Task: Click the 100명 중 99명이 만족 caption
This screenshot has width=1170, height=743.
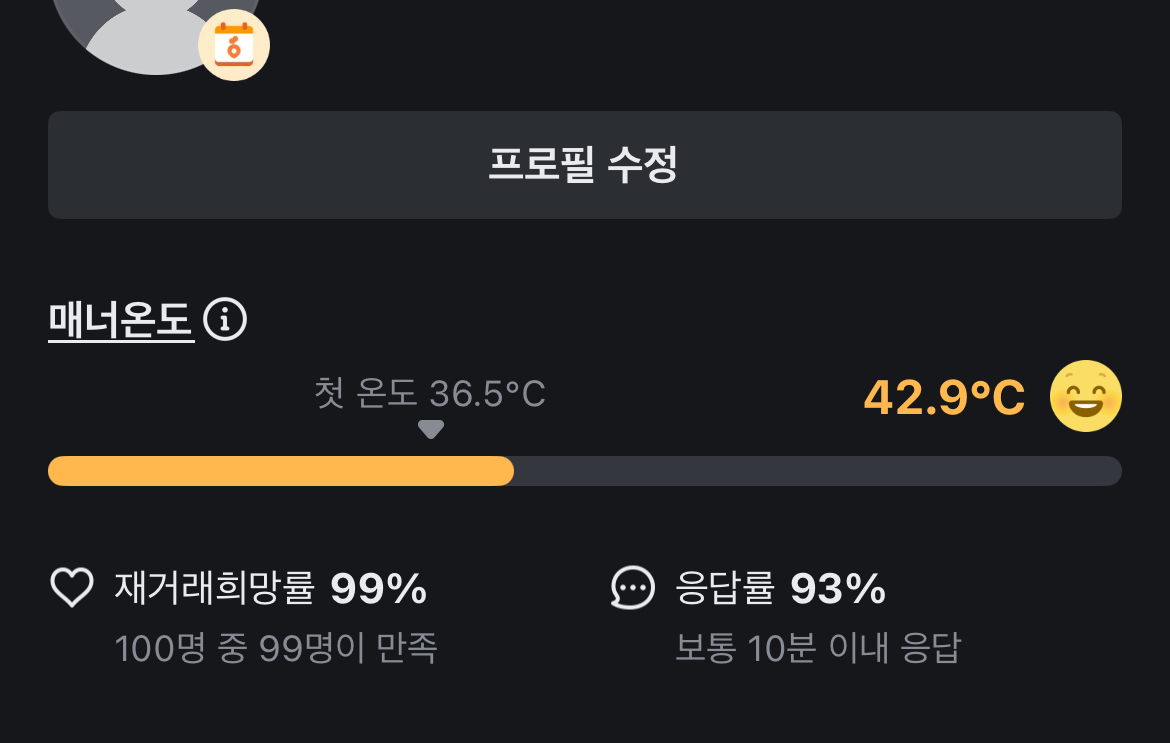Action: 276,649
